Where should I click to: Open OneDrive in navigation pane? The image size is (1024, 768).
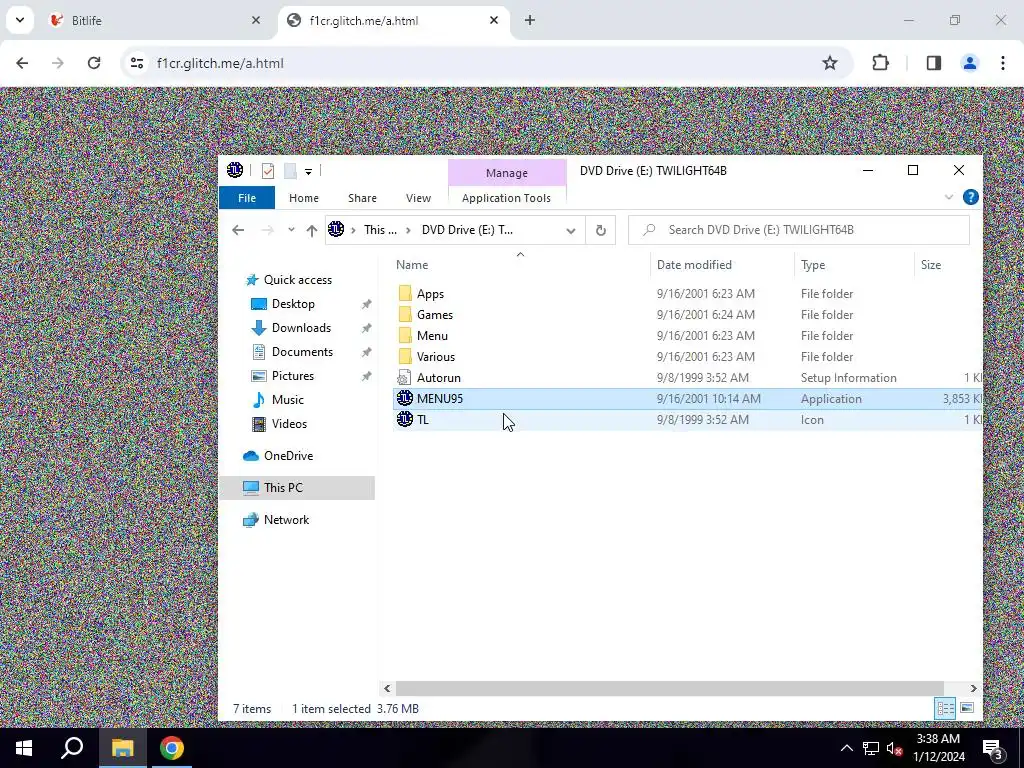288,456
